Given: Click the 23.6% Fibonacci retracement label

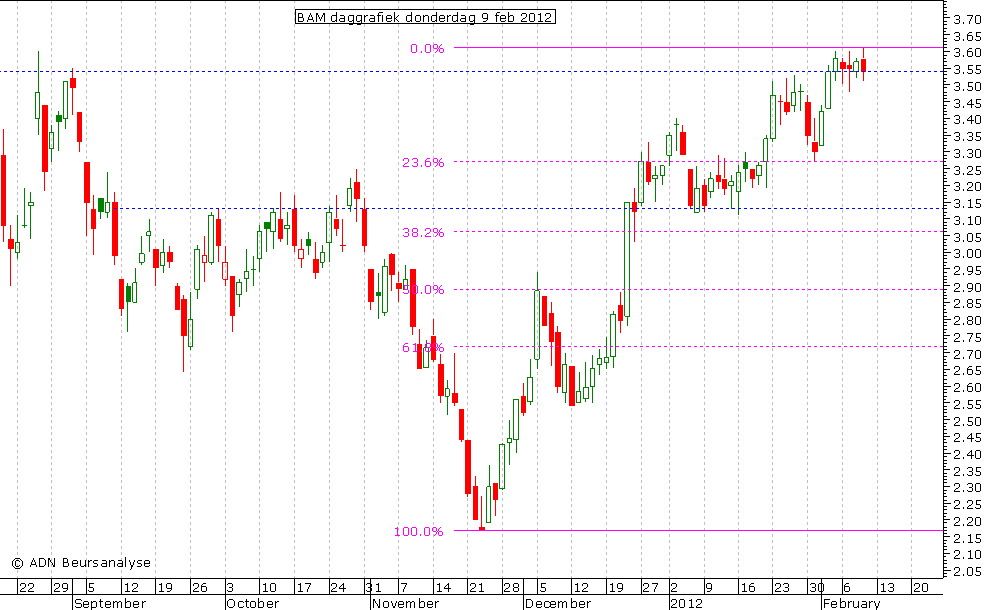Looking at the screenshot, I should pos(423,163).
